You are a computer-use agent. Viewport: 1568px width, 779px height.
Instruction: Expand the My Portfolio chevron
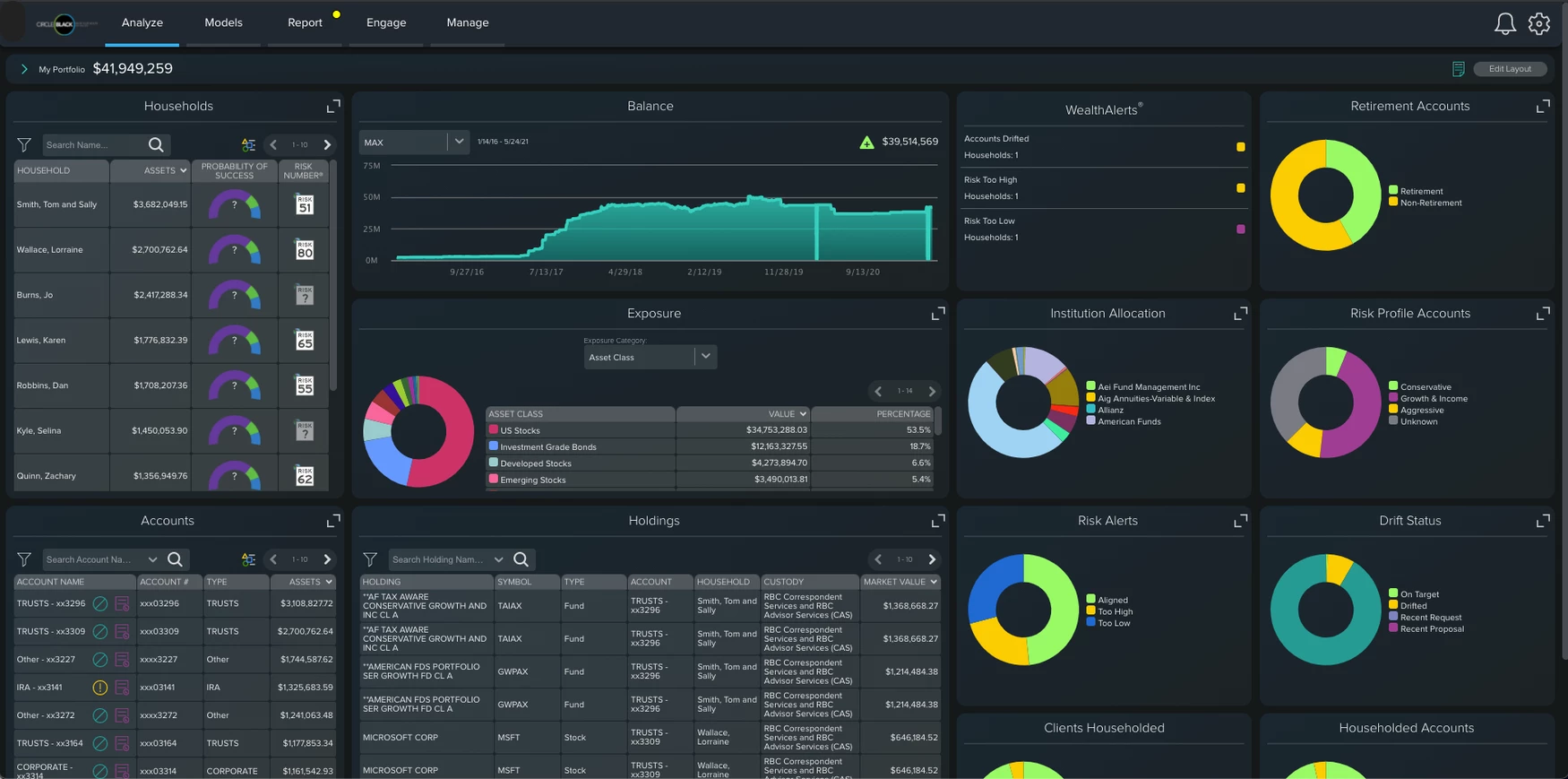point(24,69)
